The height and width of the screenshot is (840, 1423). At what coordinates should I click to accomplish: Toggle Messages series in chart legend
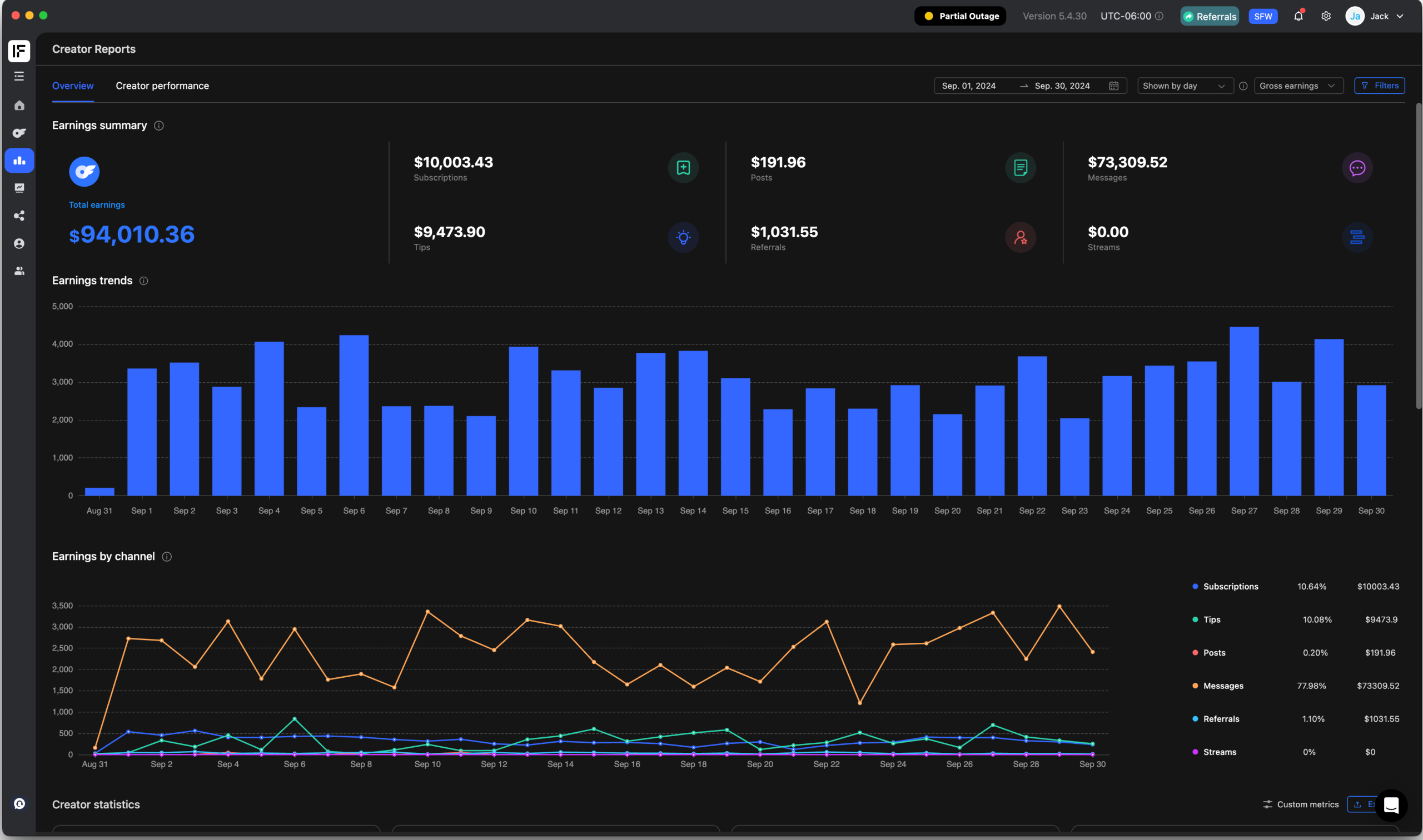coord(1222,686)
